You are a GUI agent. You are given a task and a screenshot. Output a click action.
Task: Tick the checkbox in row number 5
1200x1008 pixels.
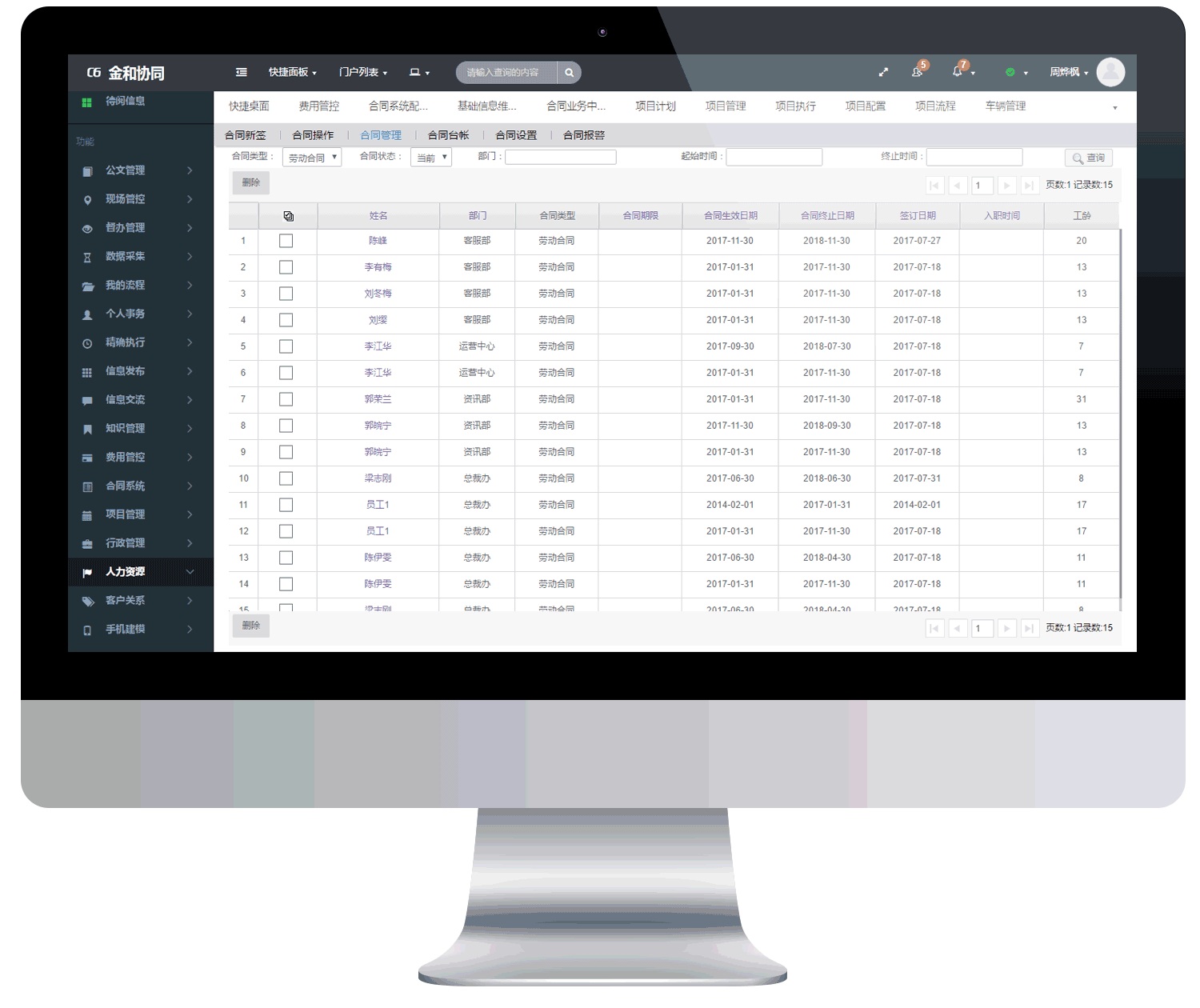286,346
